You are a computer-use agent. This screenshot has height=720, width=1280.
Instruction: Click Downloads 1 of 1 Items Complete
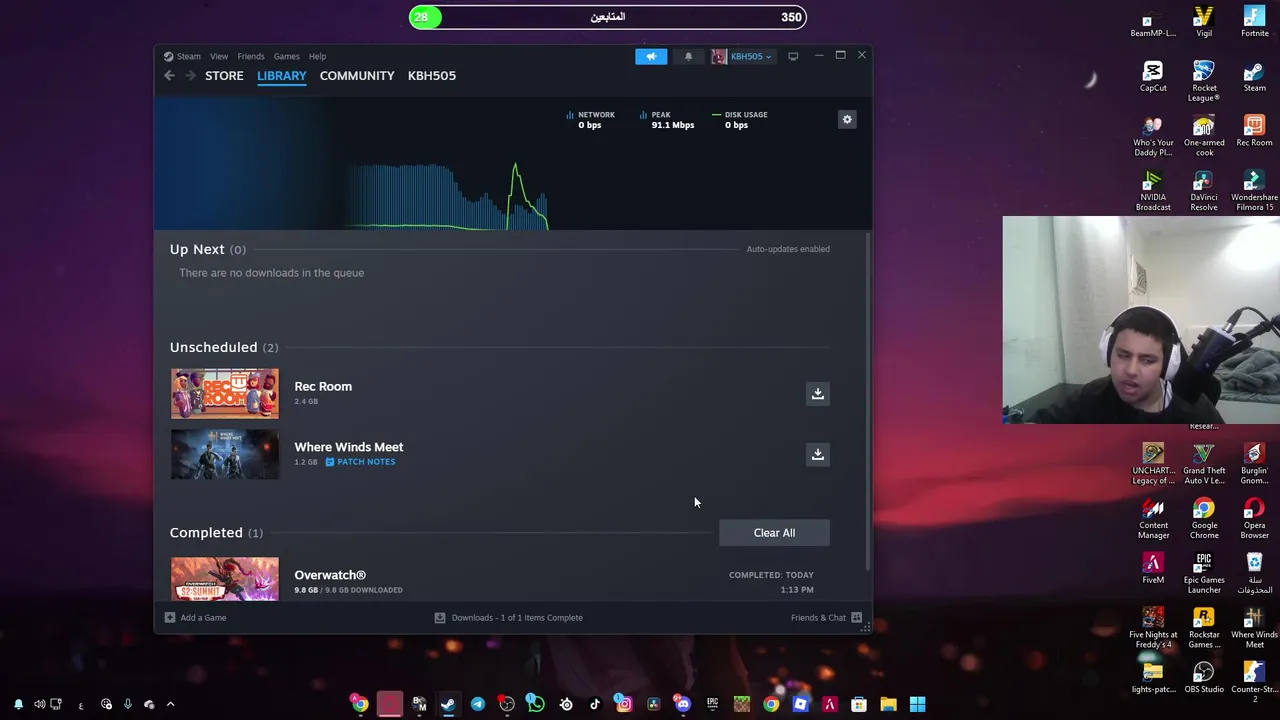coord(509,617)
